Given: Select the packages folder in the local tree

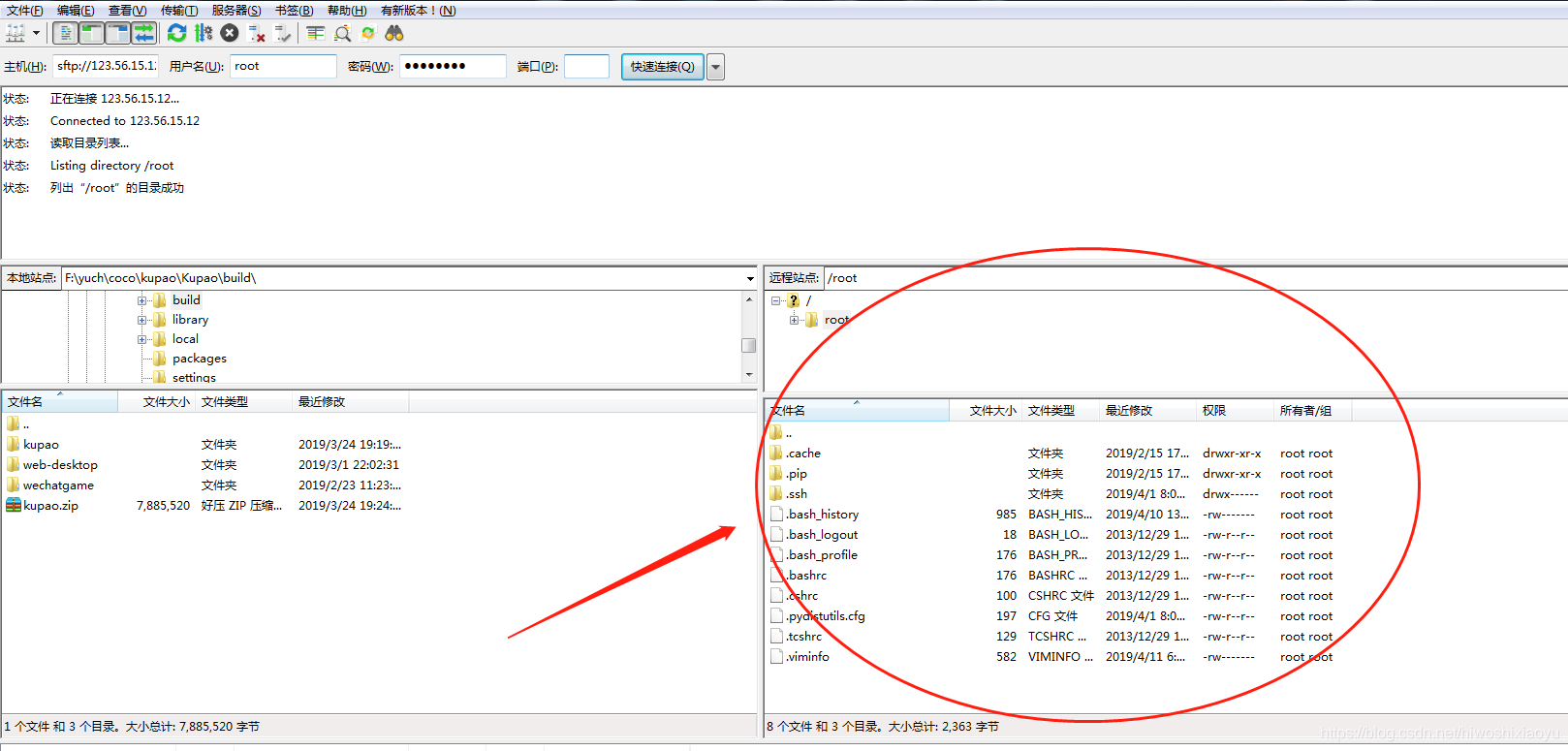Looking at the screenshot, I should (199, 359).
